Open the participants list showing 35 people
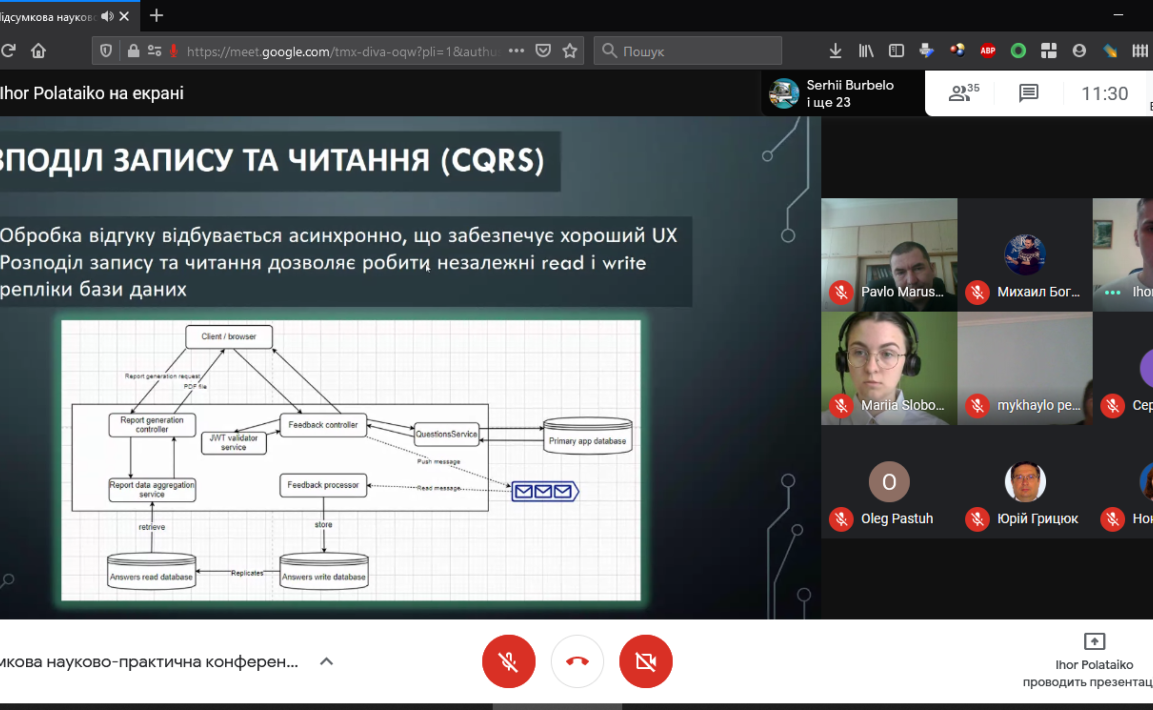Image resolution: width=1153 pixels, height=710 pixels. pos(963,93)
